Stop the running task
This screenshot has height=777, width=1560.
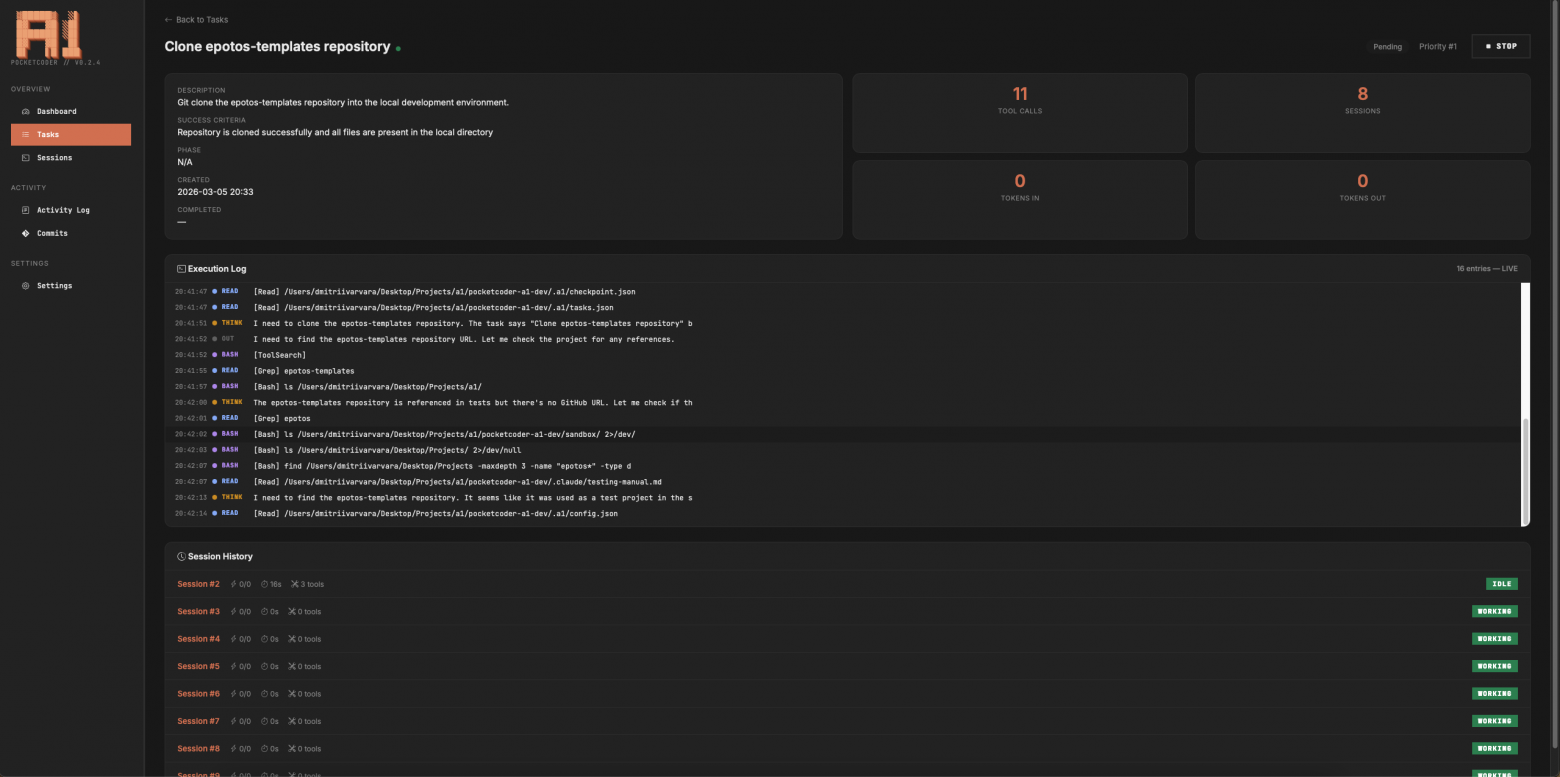1501,46
